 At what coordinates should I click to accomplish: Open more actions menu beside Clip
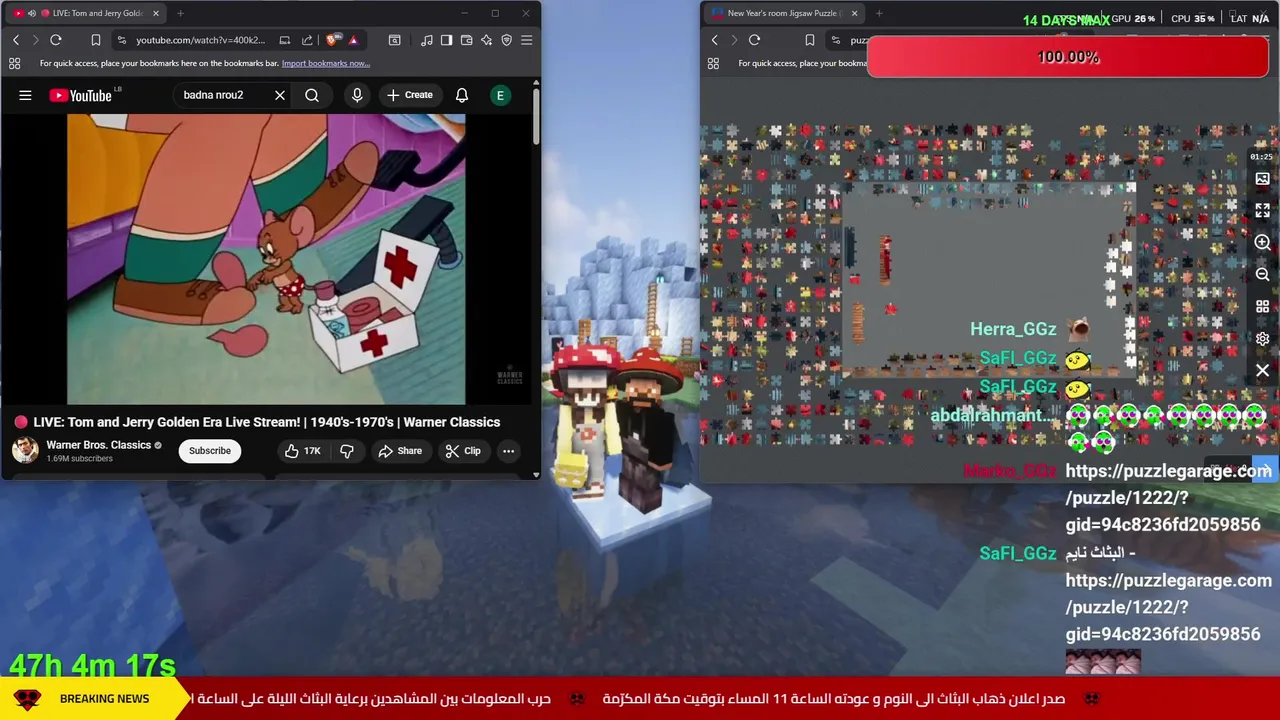pyautogui.click(x=508, y=451)
